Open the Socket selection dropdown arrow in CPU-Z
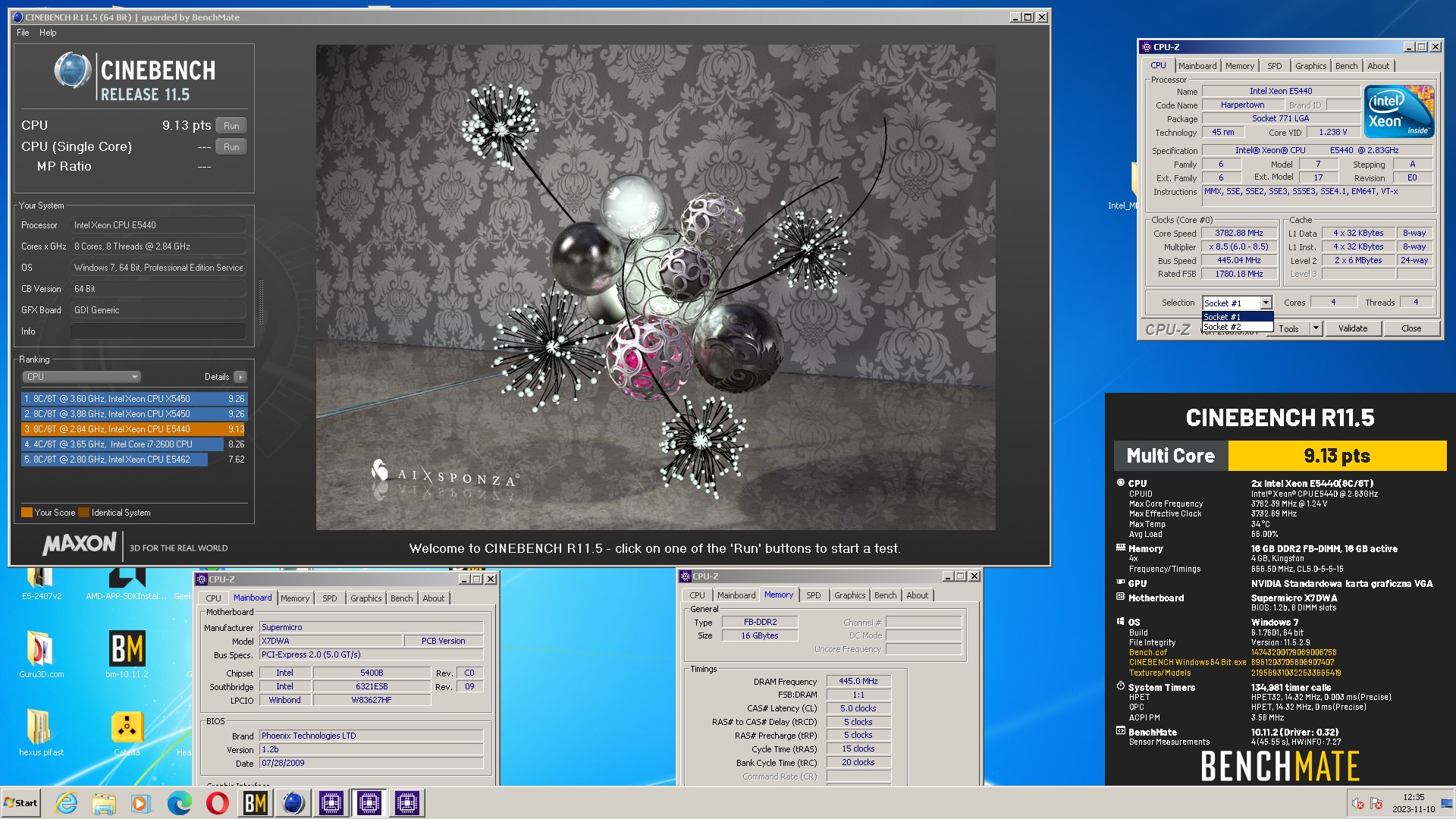The width and height of the screenshot is (1456, 819). coord(1266,303)
